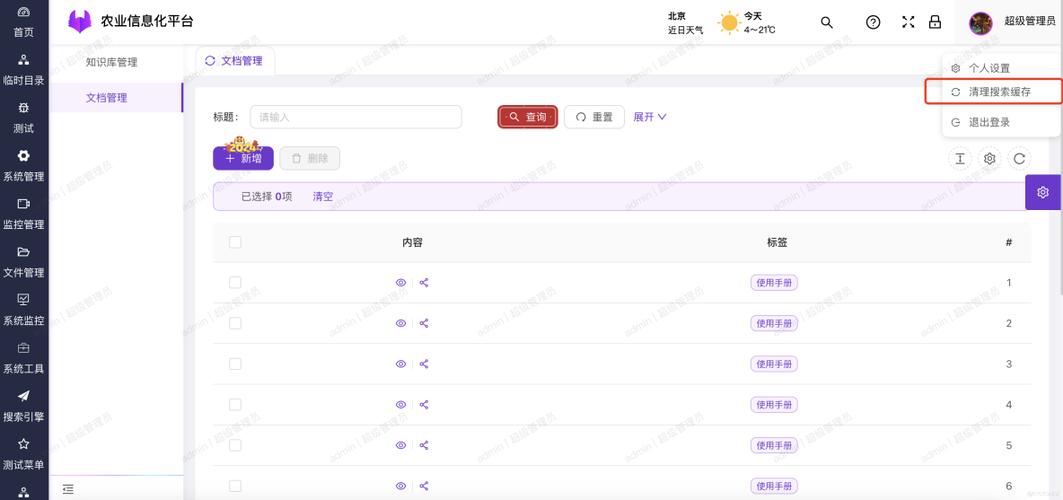This screenshot has width=1063, height=500.
Task: Tick the checkbox for row 5
Action: point(235,445)
